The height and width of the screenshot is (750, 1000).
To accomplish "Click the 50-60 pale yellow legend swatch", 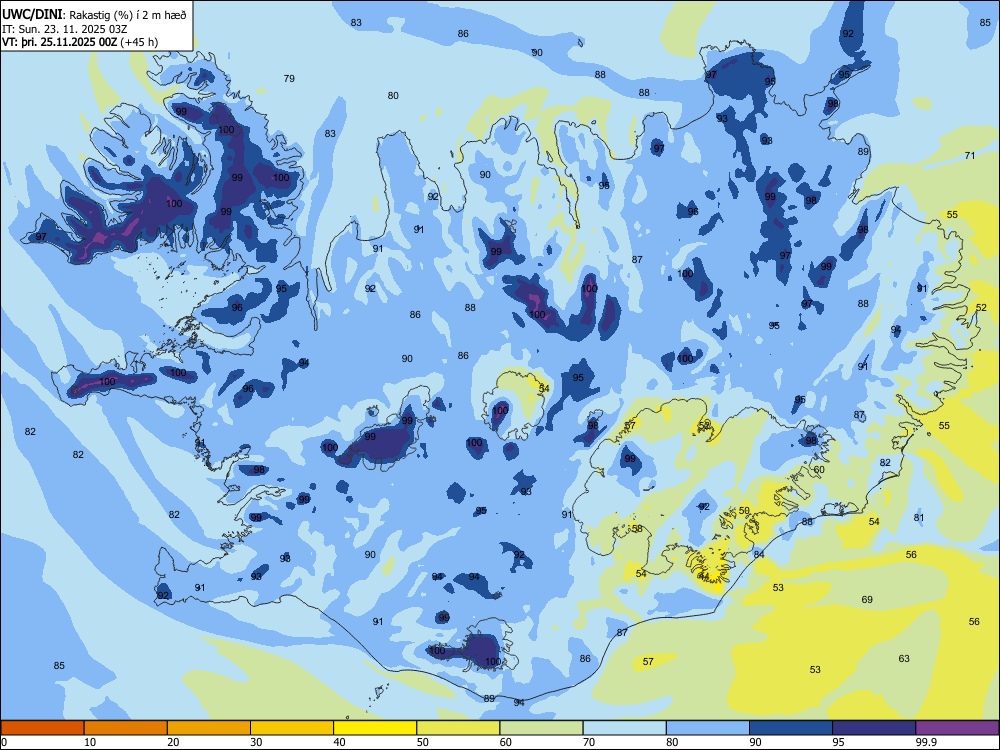I will pyautogui.click(x=458, y=728).
